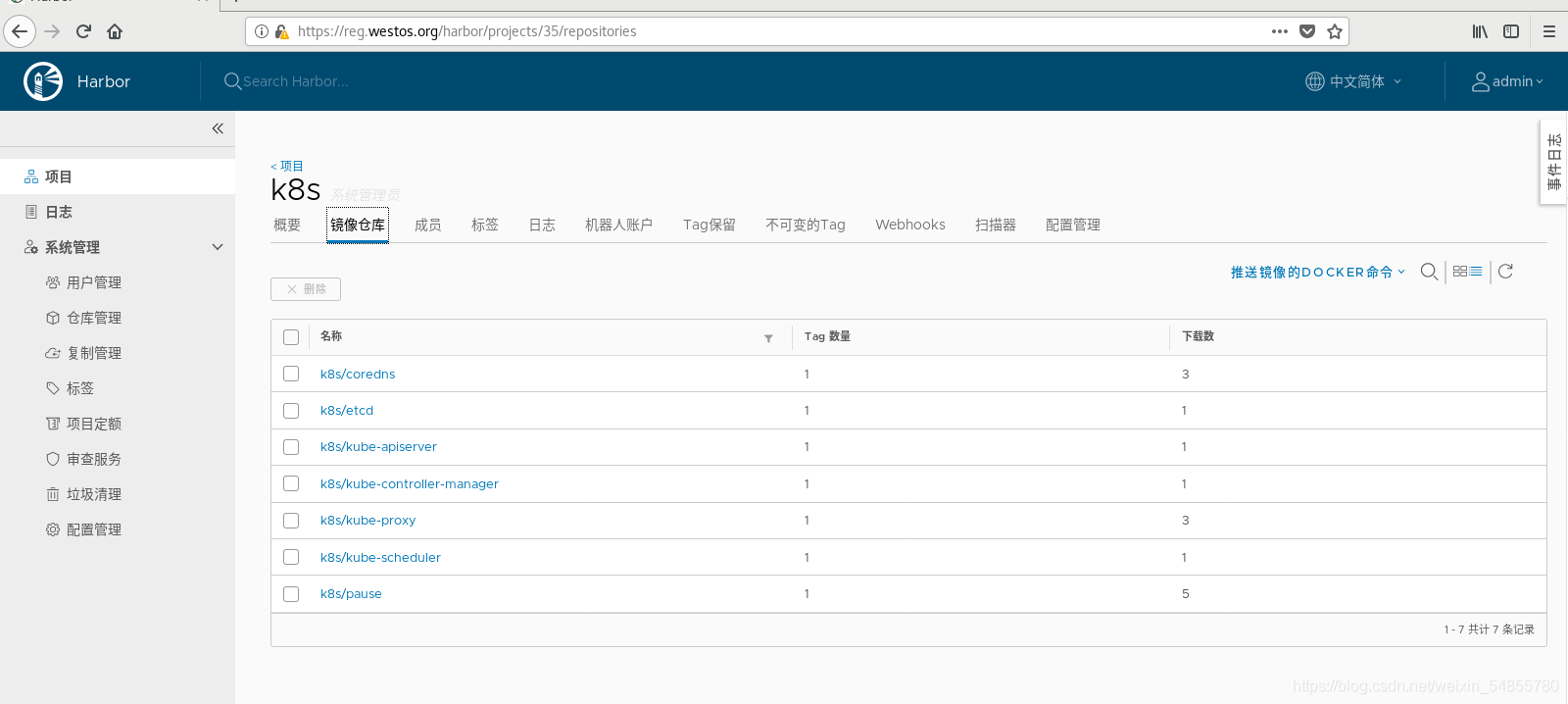Switch to the 成员 tab

click(x=428, y=225)
